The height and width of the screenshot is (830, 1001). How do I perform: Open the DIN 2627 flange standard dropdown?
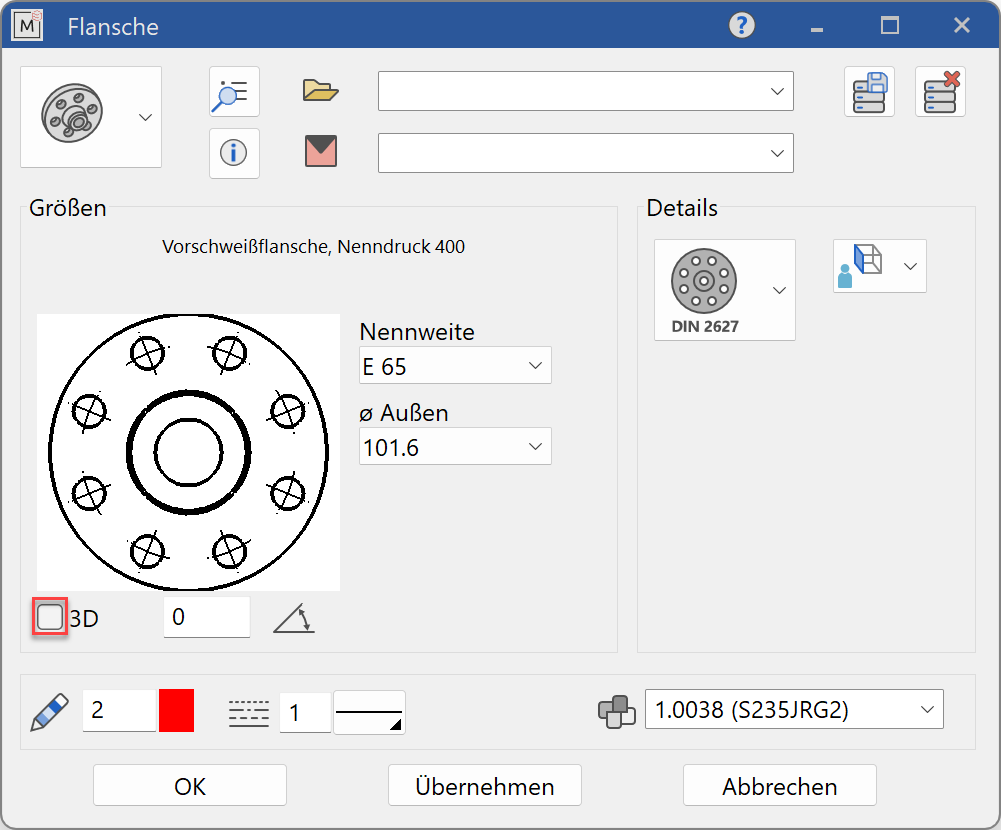(x=725, y=290)
